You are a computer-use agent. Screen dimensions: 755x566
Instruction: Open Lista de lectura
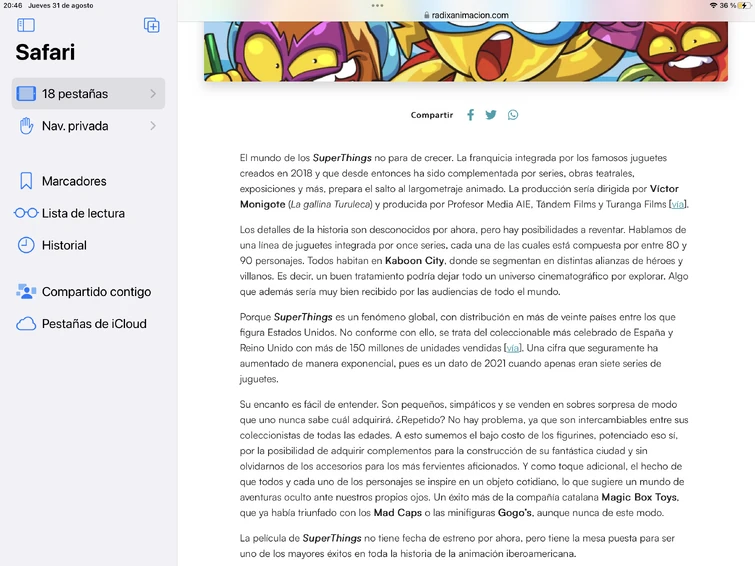[x=88, y=213]
